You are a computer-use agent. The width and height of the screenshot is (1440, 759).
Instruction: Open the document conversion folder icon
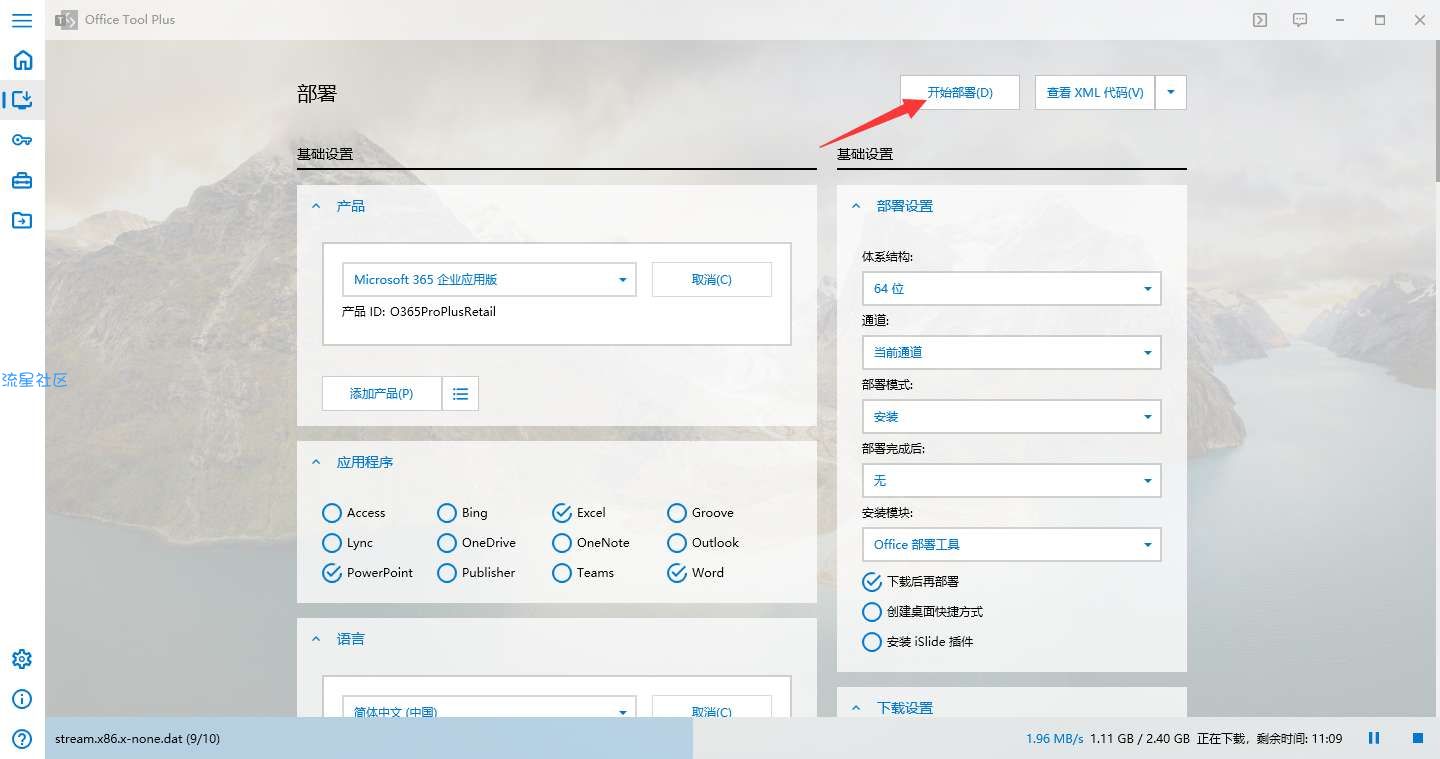click(22, 221)
